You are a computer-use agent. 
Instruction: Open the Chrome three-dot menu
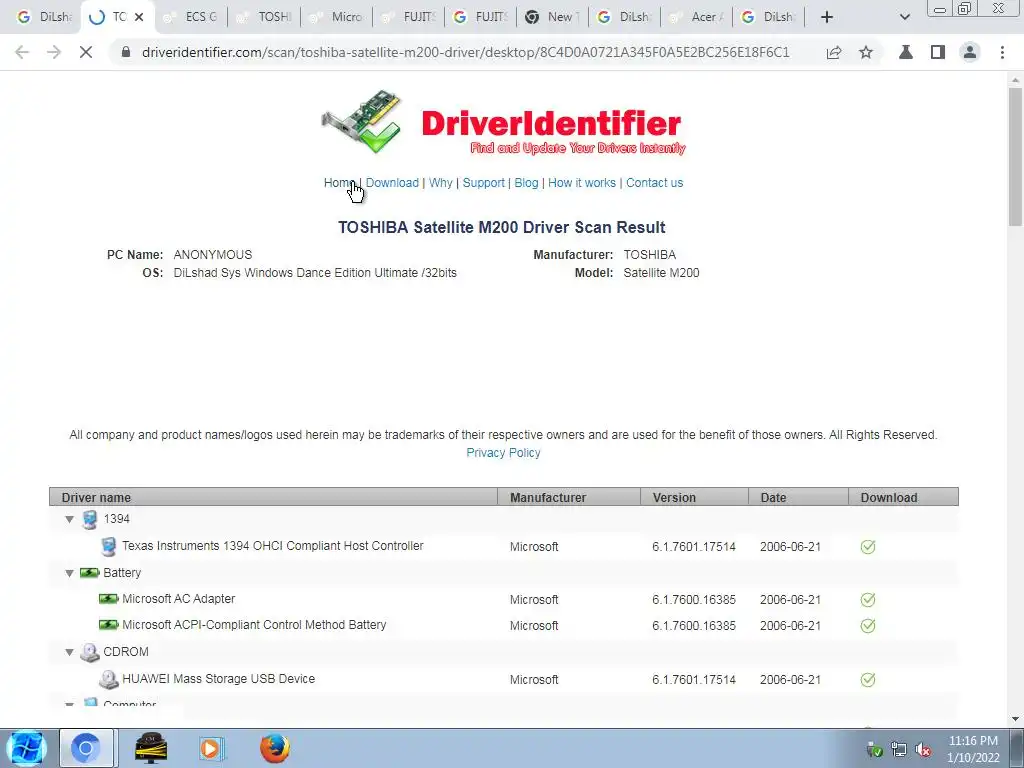point(1002,52)
